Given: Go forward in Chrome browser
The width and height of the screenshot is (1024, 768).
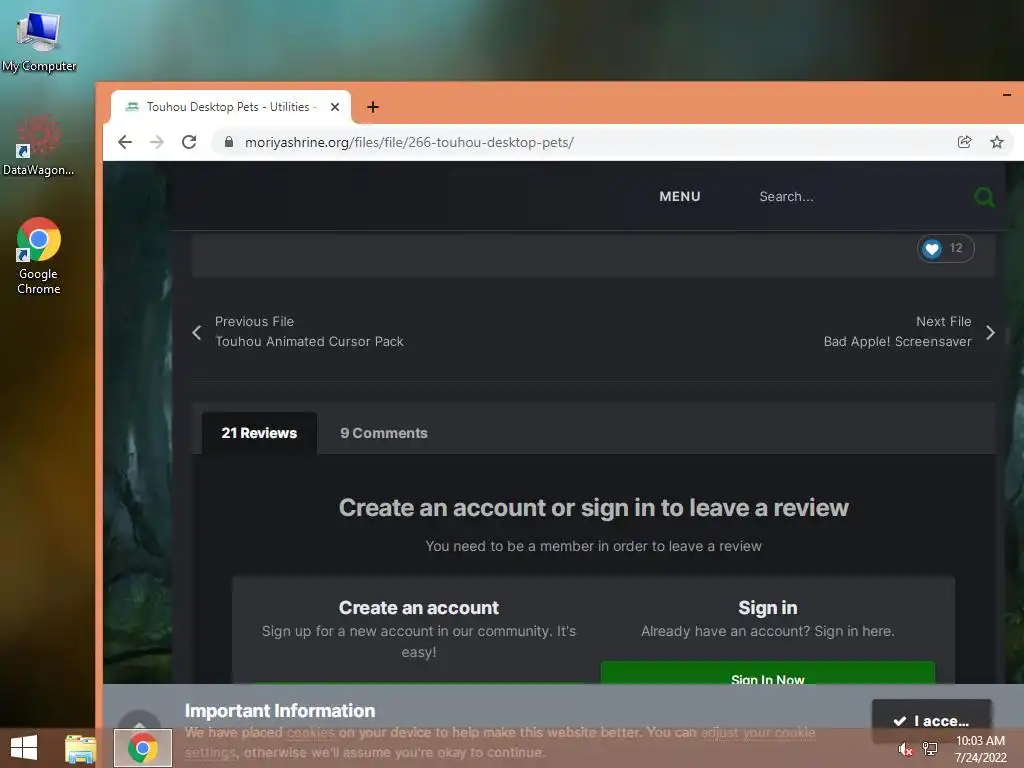Looking at the screenshot, I should click(157, 142).
